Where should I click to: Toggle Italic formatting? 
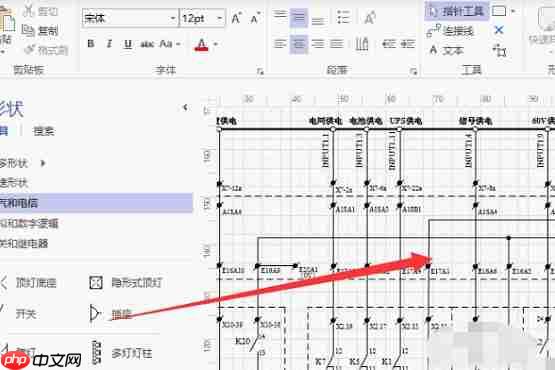(109, 44)
